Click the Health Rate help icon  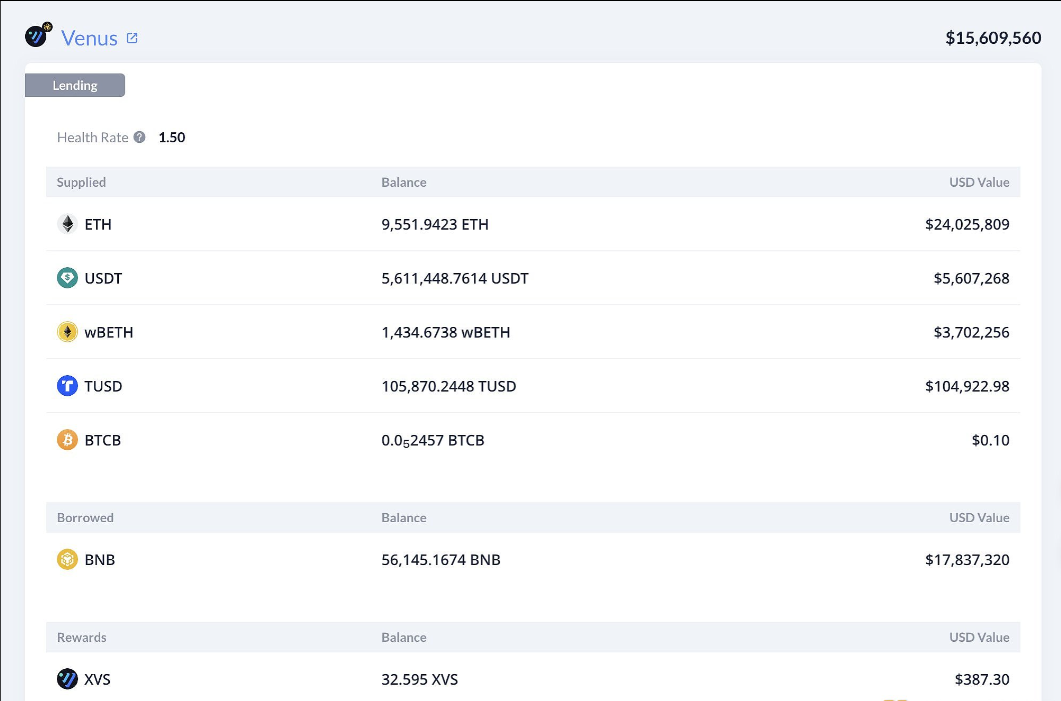point(140,137)
